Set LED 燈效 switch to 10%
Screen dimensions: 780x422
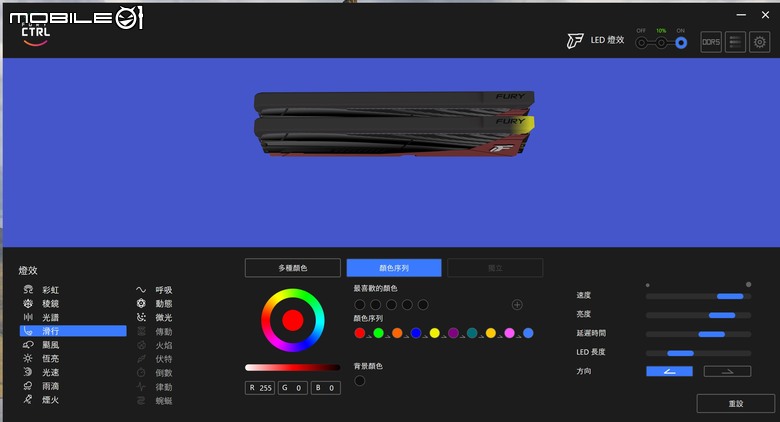(661, 43)
